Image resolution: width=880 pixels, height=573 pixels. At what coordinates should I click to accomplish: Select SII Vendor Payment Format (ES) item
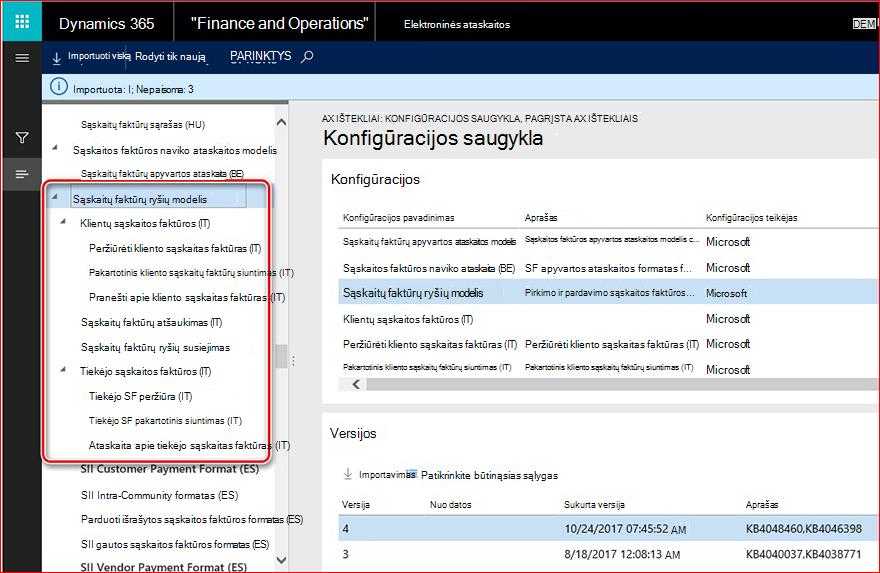click(163, 567)
